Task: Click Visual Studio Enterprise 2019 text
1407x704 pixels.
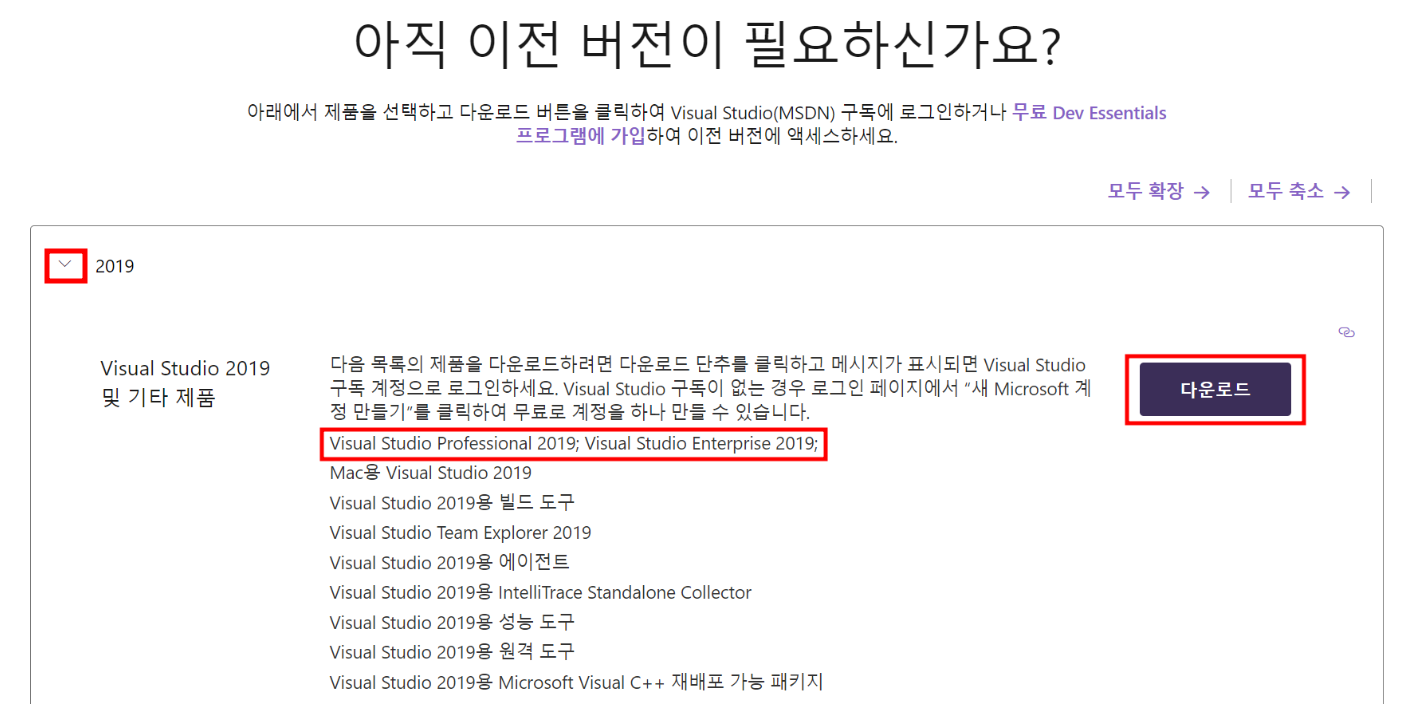Action: click(x=701, y=443)
